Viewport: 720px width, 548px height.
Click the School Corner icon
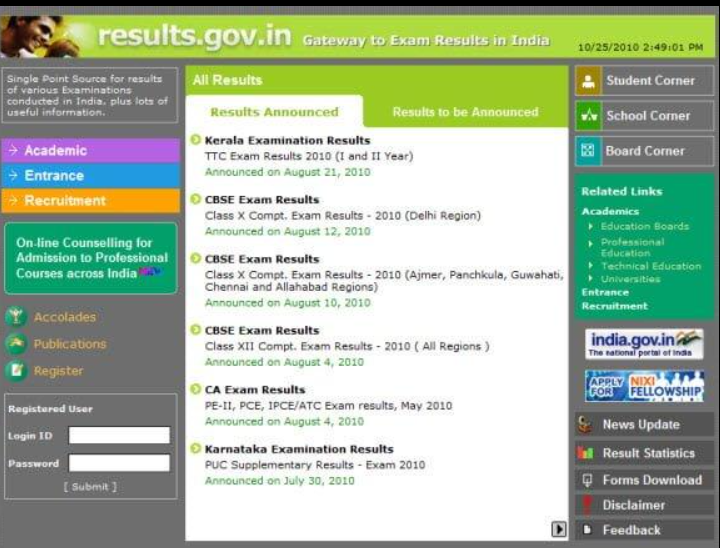pos(588,116)
